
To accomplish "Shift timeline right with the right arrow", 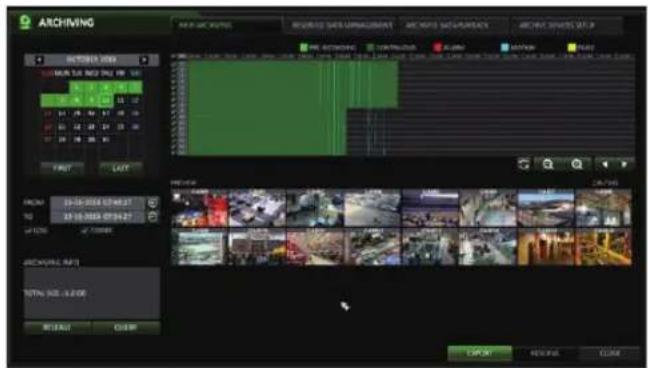I will [624, 165].
